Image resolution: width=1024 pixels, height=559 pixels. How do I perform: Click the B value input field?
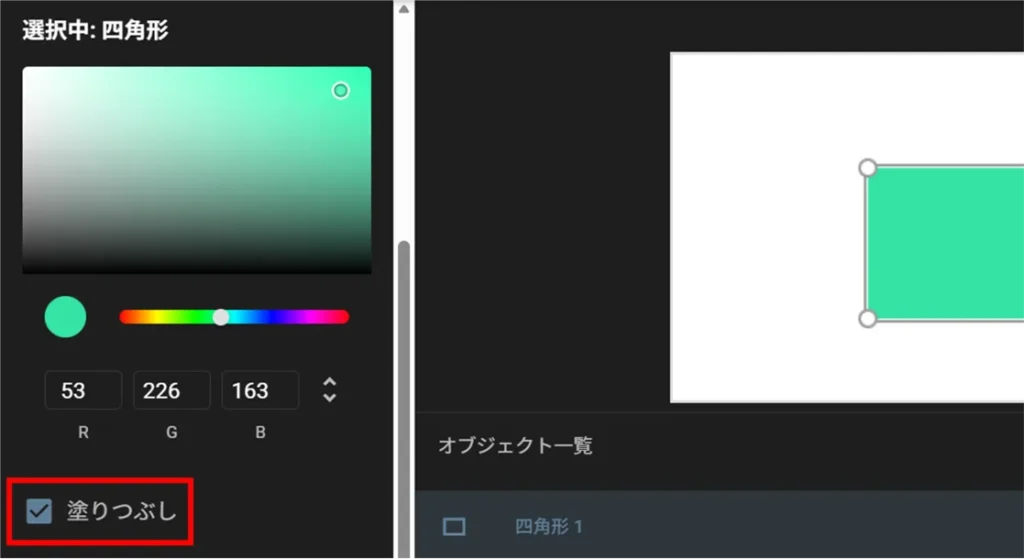pos(259,390)
